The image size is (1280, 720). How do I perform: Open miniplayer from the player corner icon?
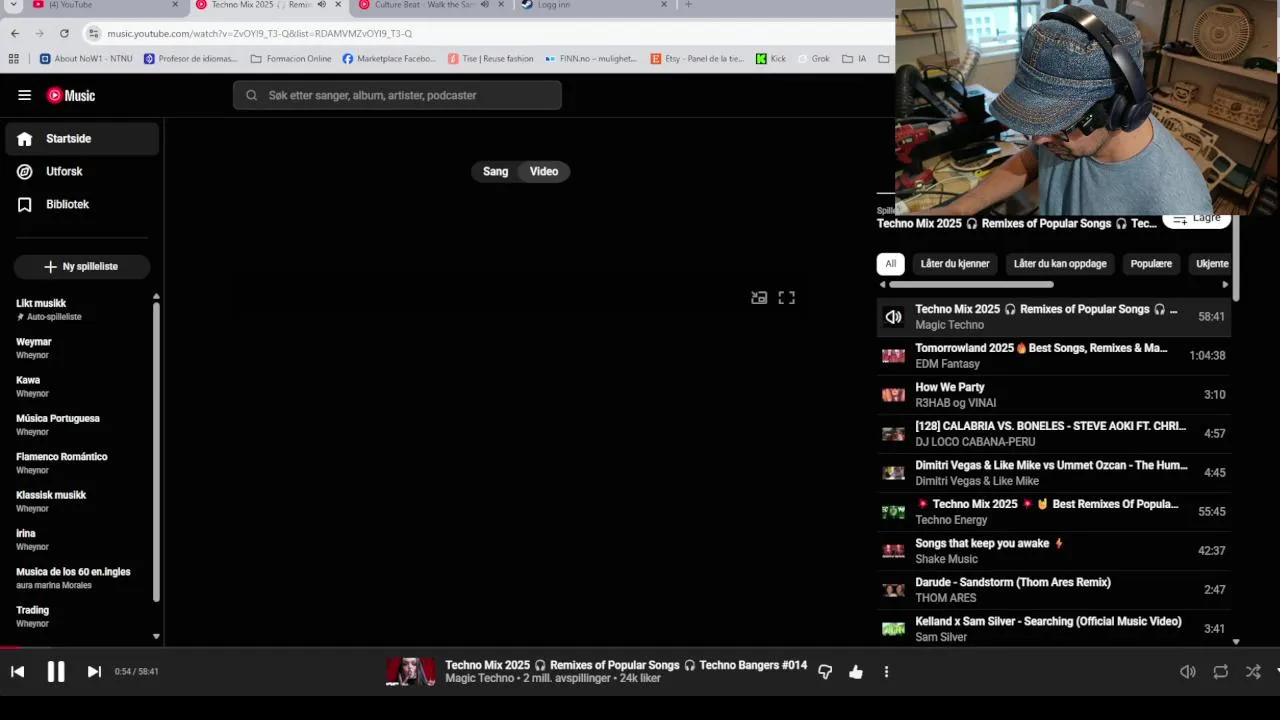click(759, 298)
